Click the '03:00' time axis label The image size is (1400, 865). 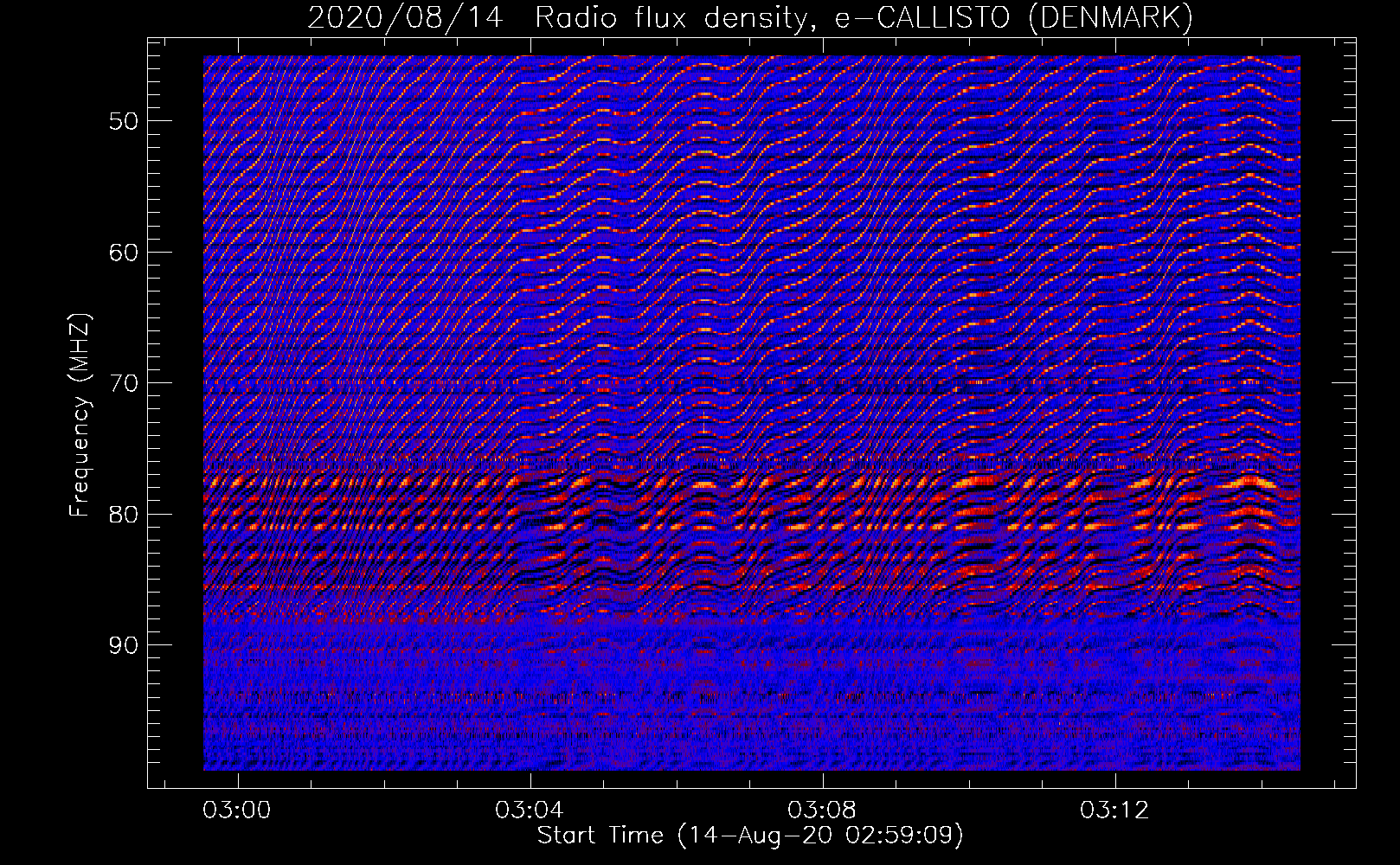[x=237, y=810]
